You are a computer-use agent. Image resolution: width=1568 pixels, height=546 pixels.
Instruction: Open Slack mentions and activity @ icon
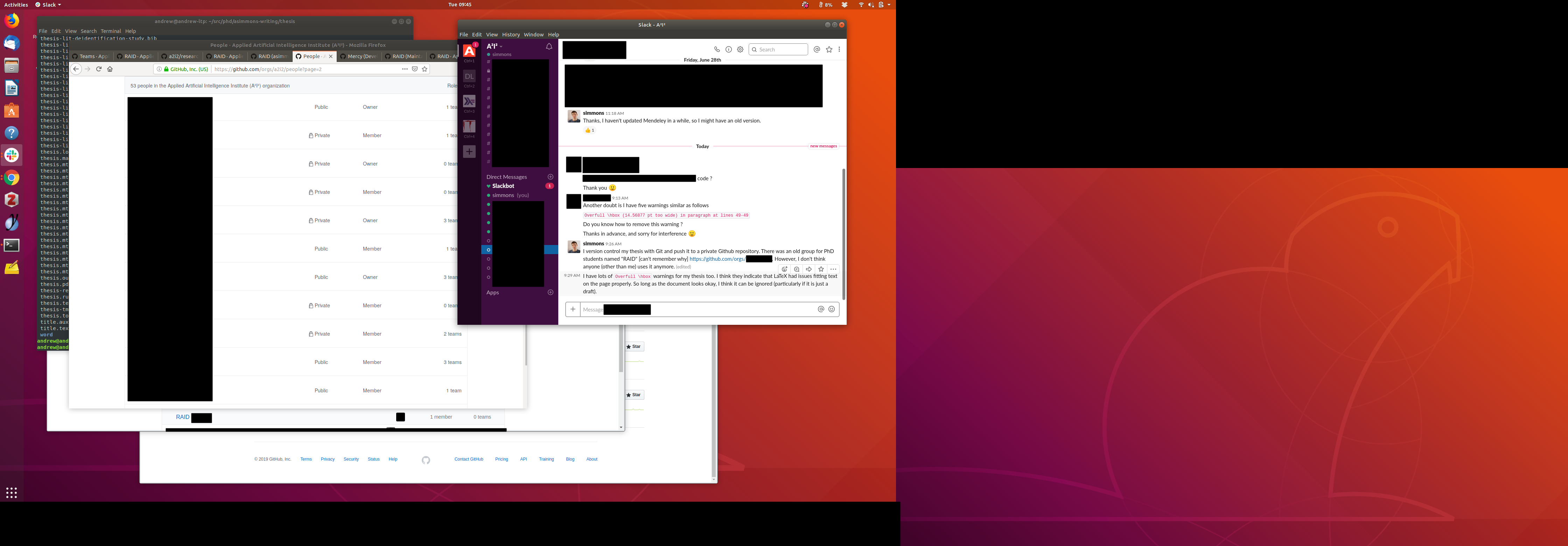817,49
